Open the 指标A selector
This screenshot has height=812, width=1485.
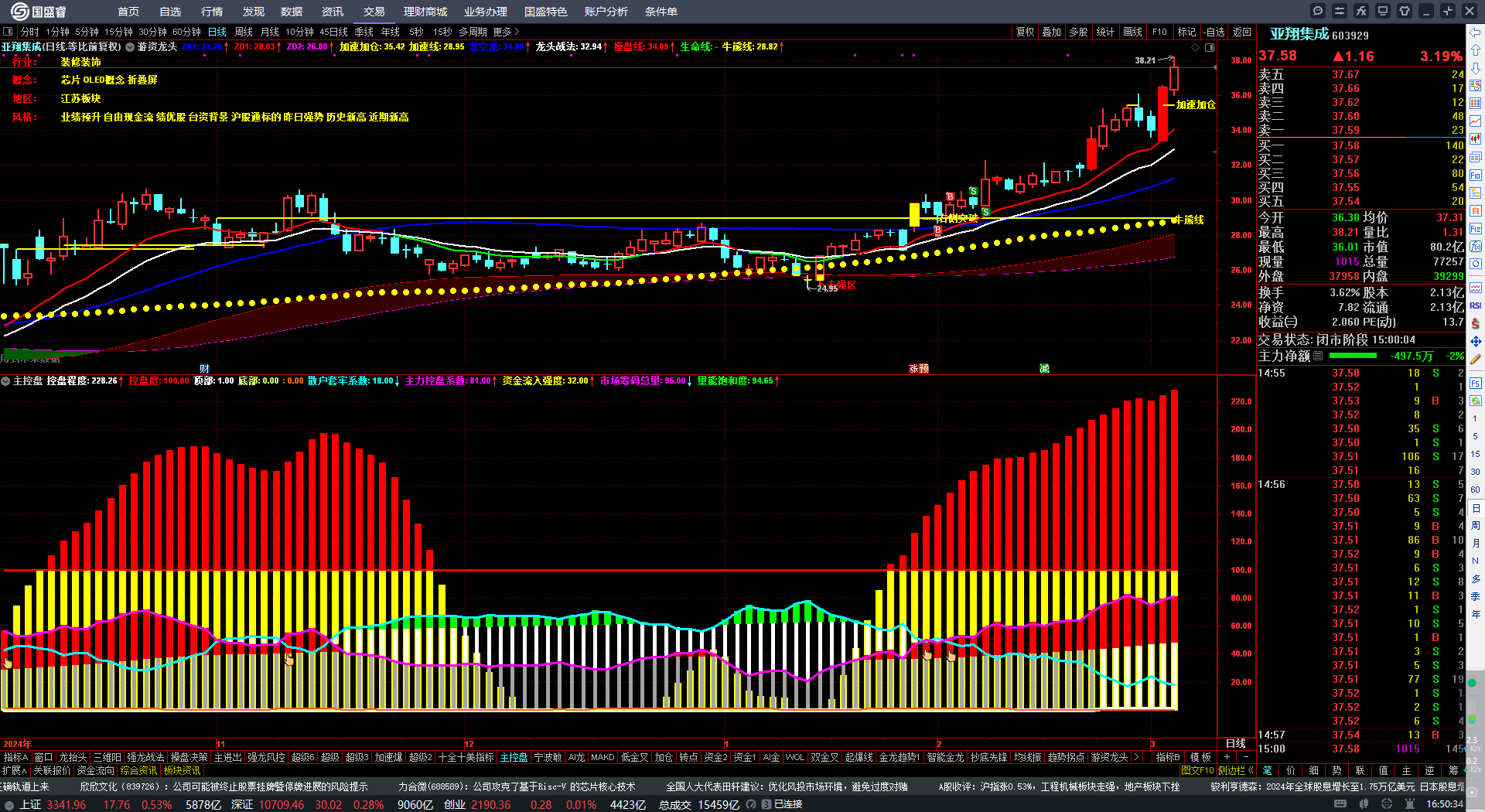[x=15, y=757]
